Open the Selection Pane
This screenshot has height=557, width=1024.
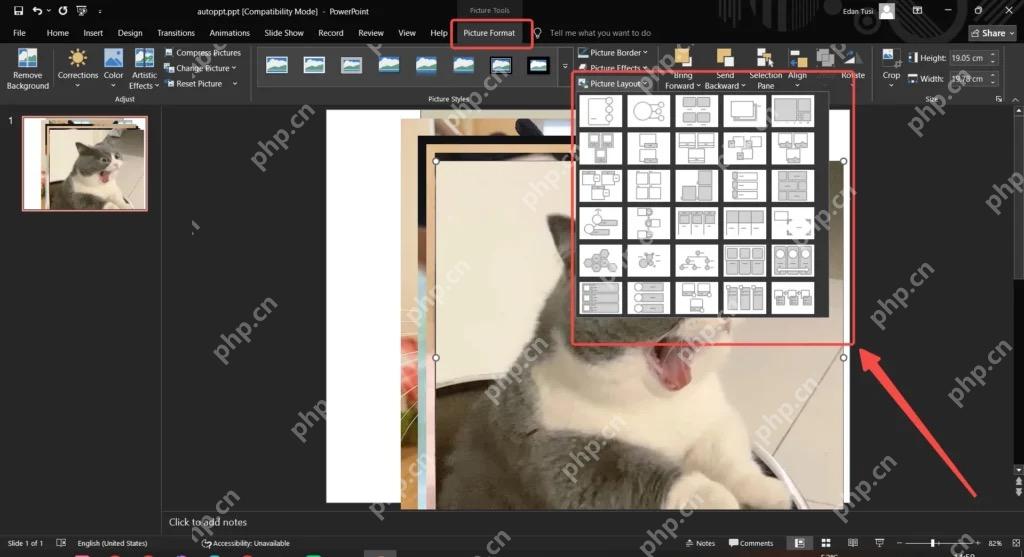pos(765,69)
